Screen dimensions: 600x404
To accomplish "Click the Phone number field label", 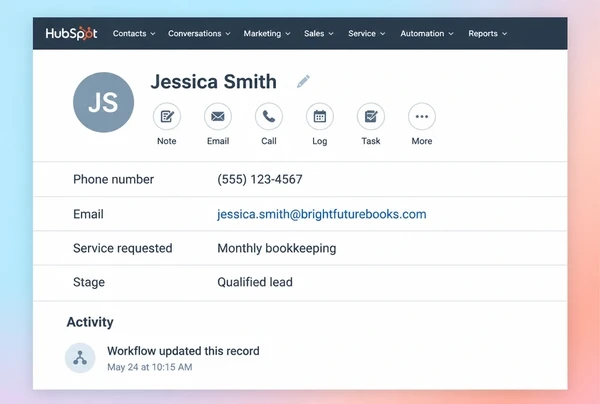I will (113, 179).
